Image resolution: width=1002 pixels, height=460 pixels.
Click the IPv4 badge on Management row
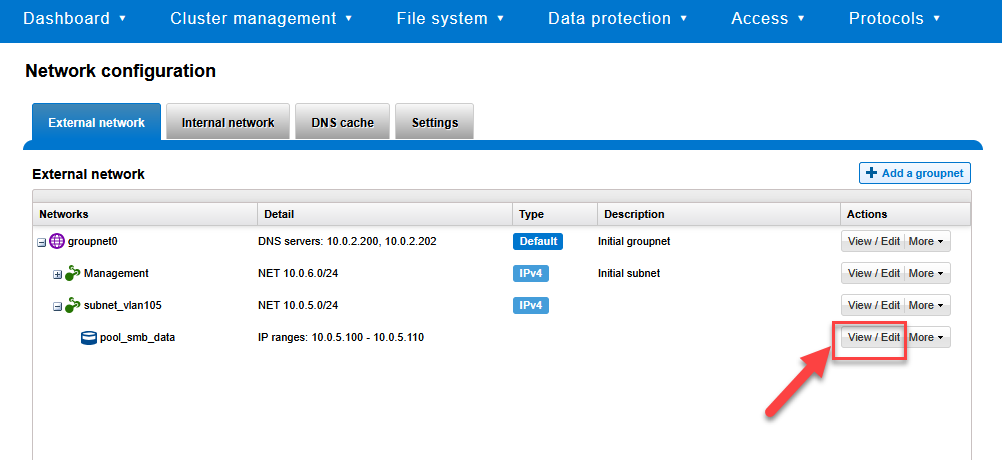531,273
